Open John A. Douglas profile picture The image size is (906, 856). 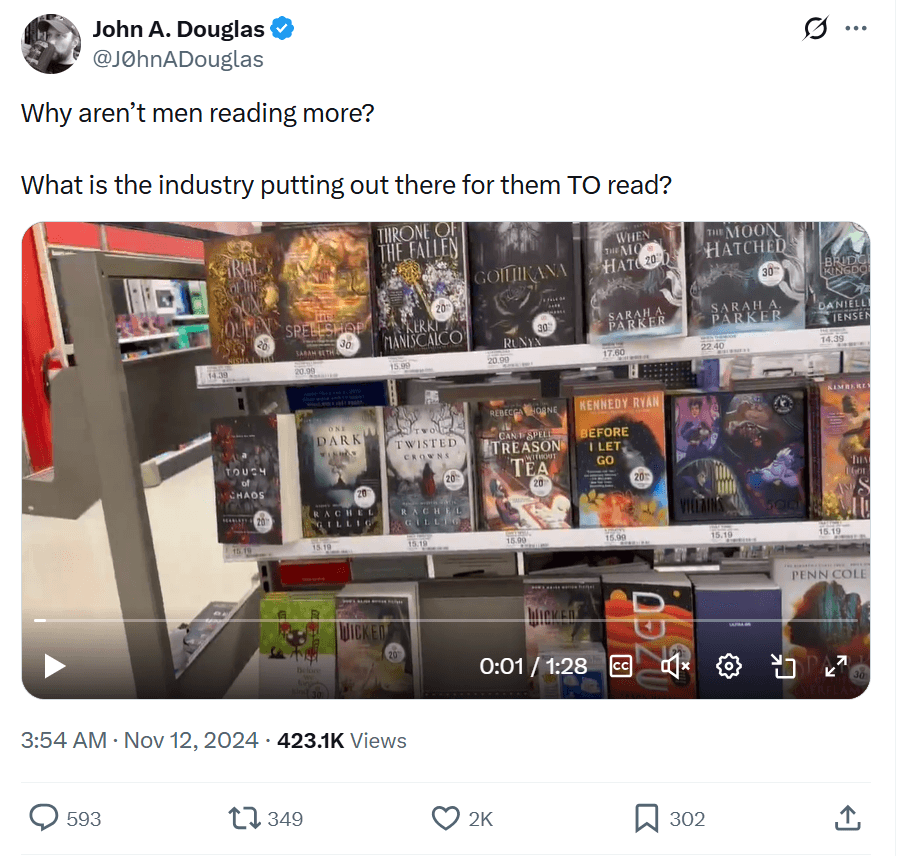click(x=51, y=44)
